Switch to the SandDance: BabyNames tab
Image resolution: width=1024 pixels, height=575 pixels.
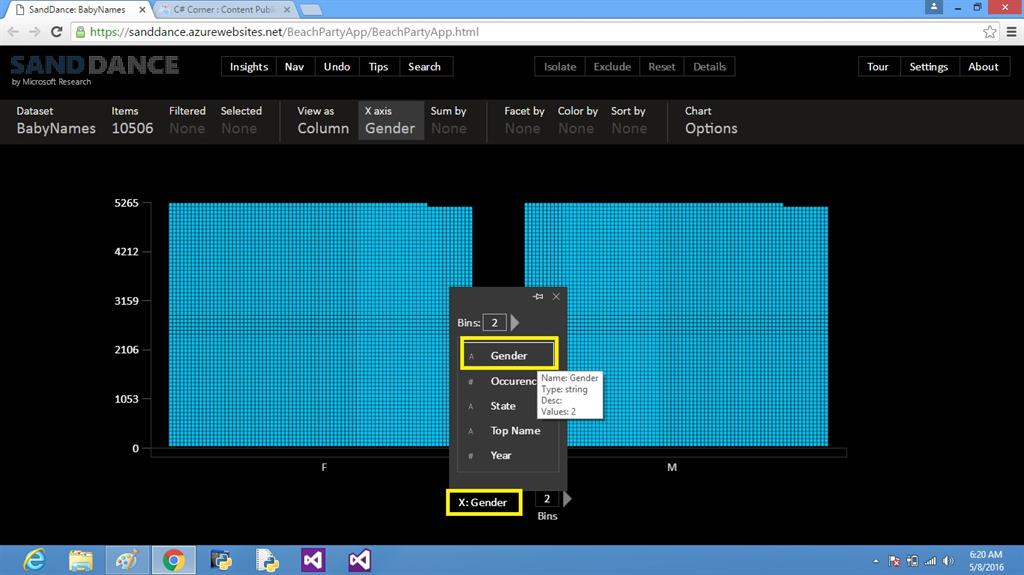(78, 10)
